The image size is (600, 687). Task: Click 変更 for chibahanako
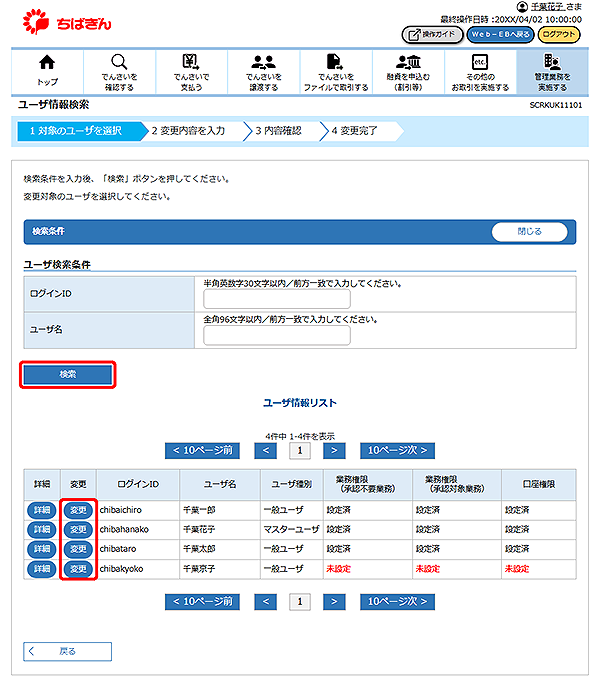click(x=78, y=530)
